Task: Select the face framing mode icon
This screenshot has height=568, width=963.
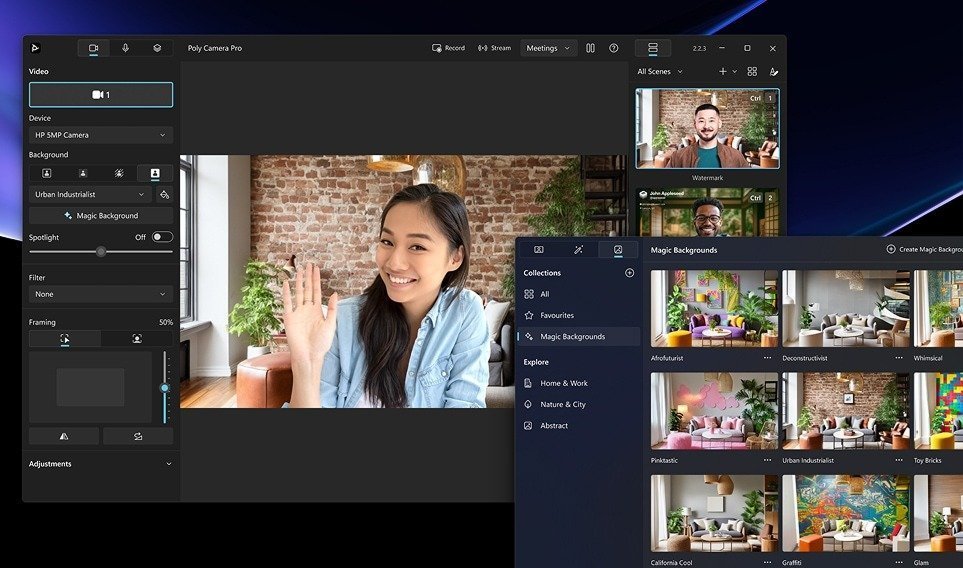Action: [137, 338]
